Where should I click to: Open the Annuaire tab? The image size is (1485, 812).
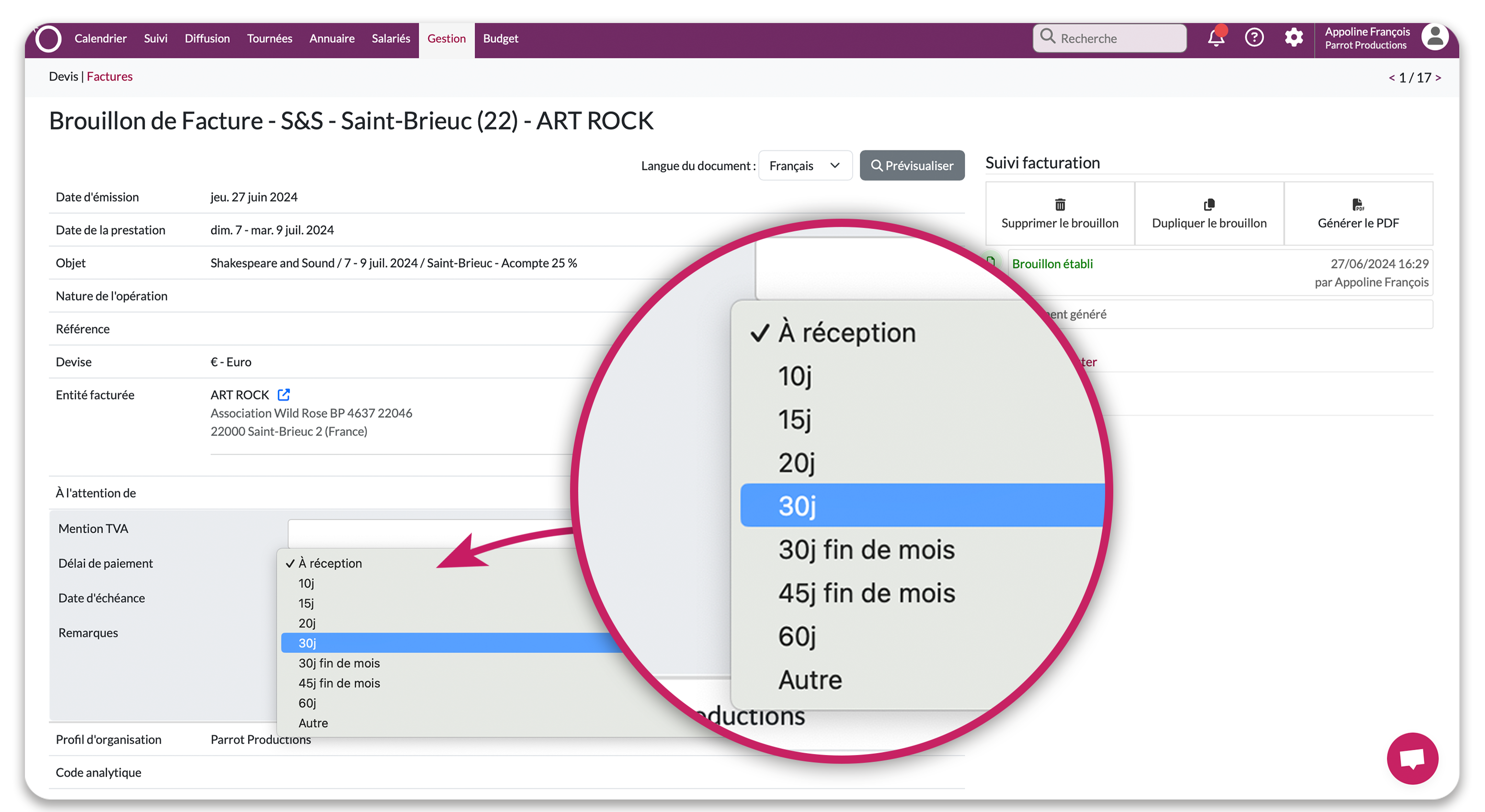[331, 39]
